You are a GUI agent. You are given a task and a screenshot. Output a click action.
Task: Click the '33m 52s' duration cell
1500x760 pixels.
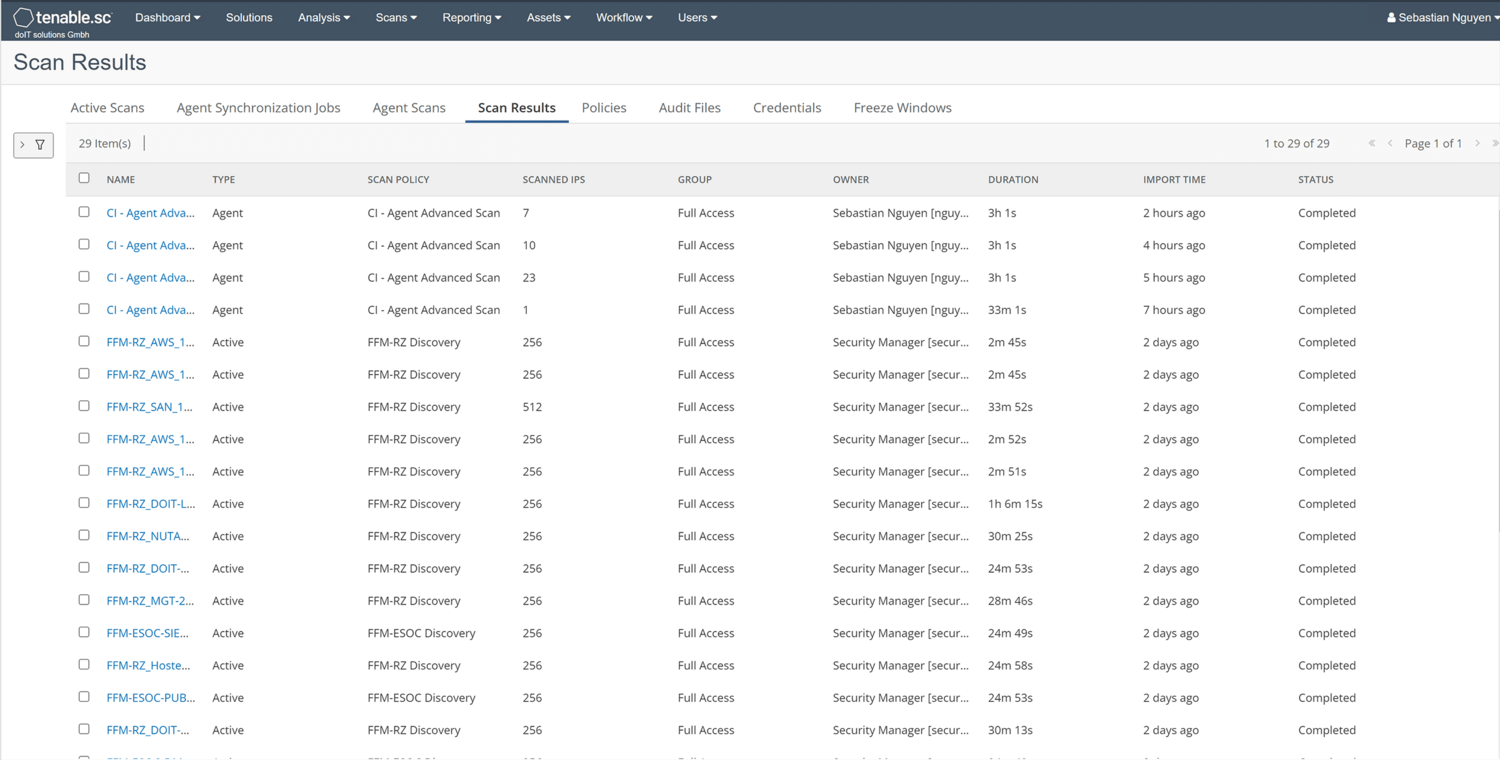pos(1010,407)
